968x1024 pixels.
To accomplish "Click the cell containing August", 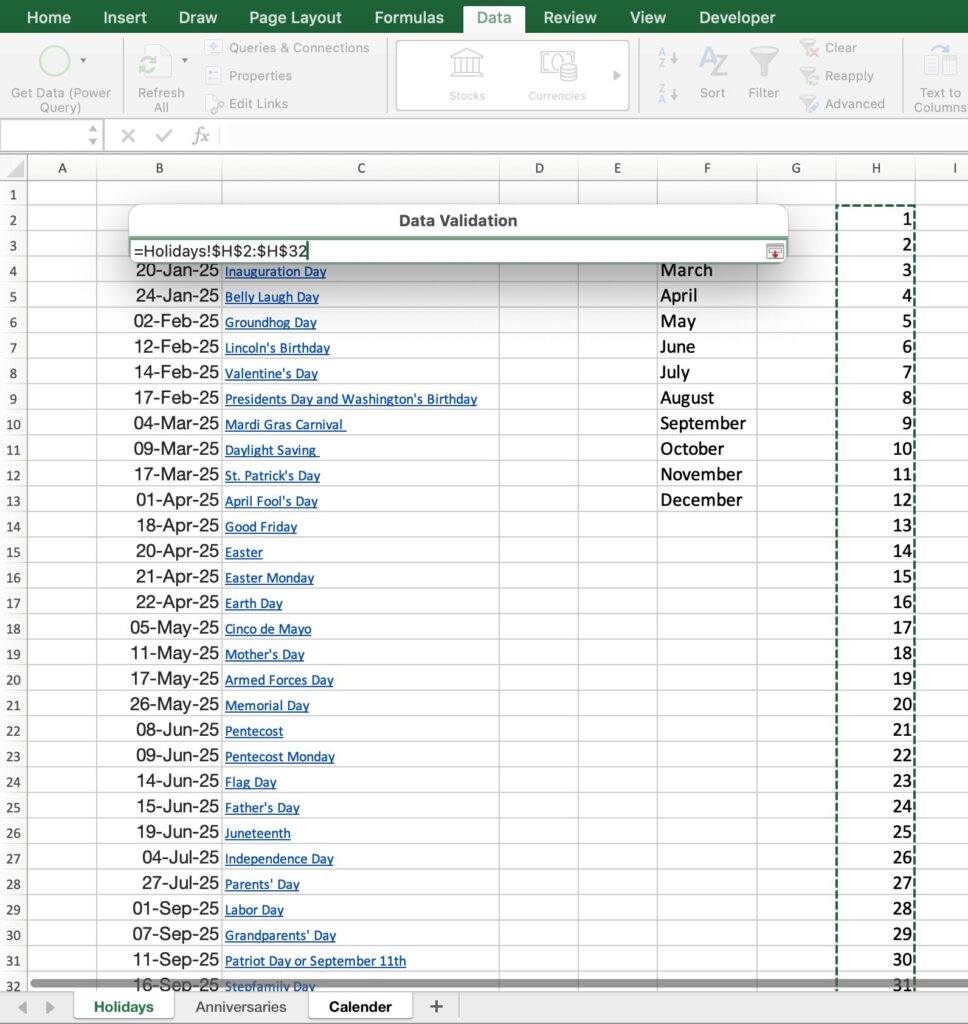I will pyautogui.click(x=707, y=398).
